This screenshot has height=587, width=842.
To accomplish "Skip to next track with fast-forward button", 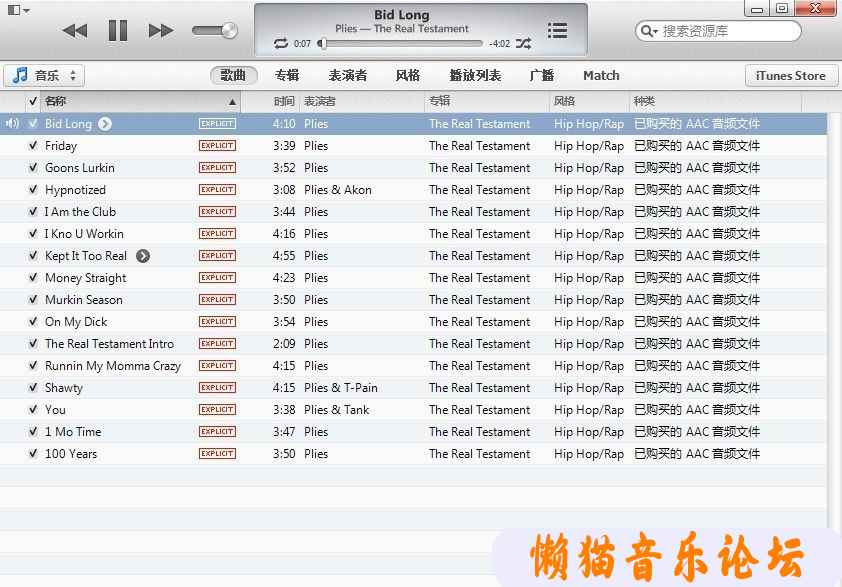I will point(161,31).
